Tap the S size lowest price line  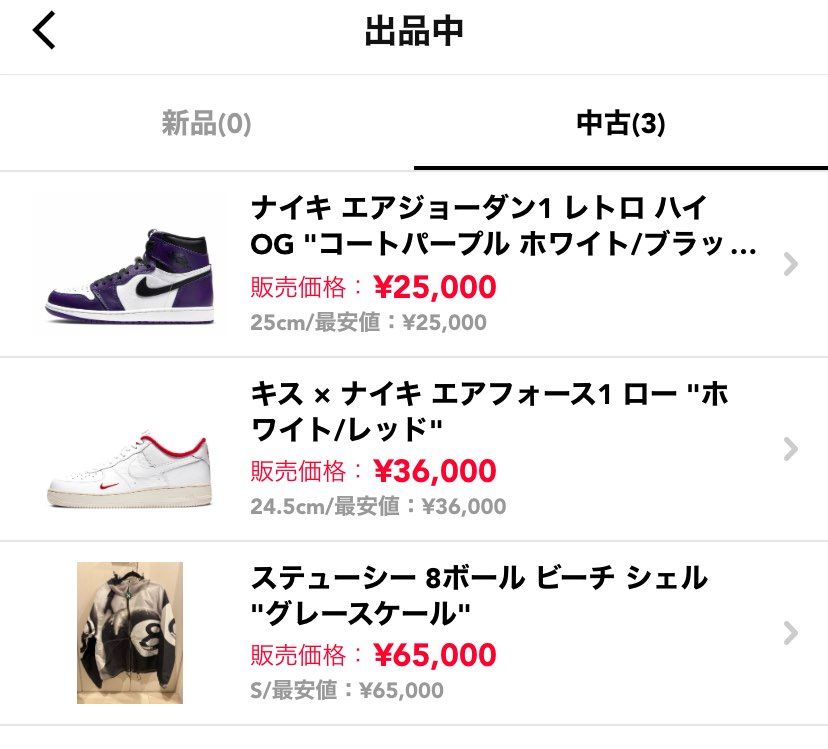[x=346, y=690]
